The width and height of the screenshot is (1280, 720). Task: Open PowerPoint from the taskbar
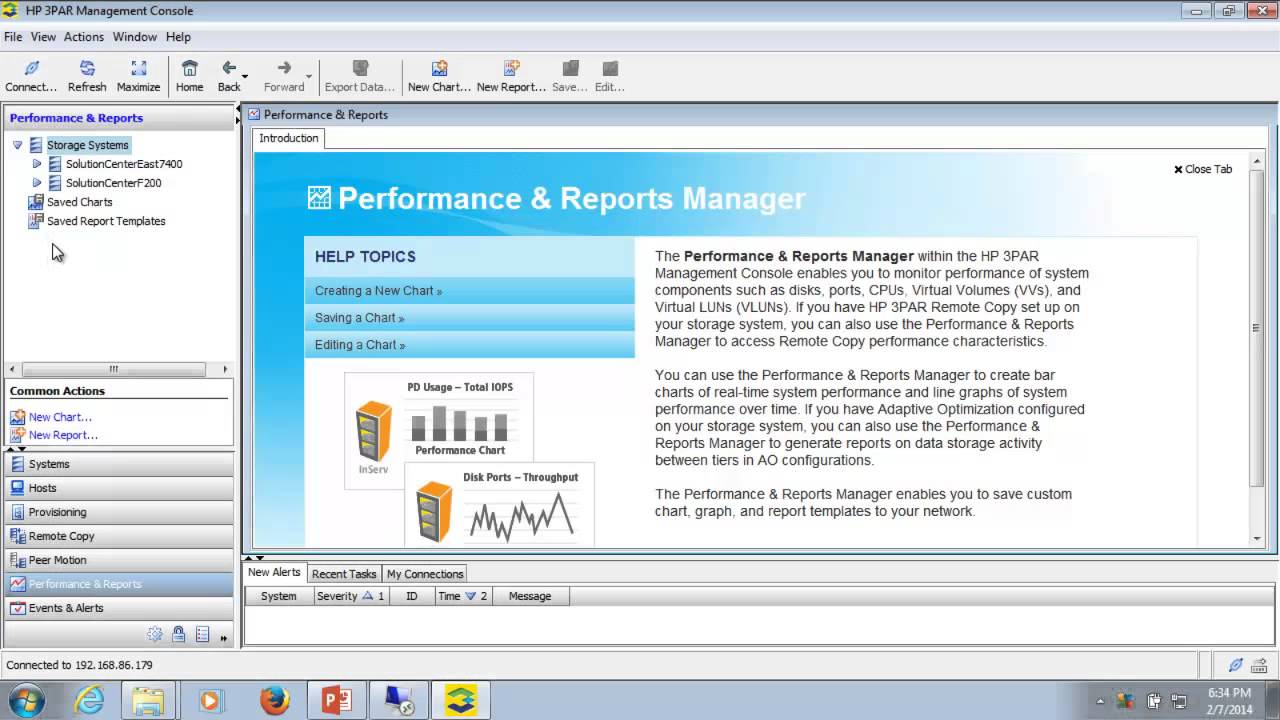336,700
